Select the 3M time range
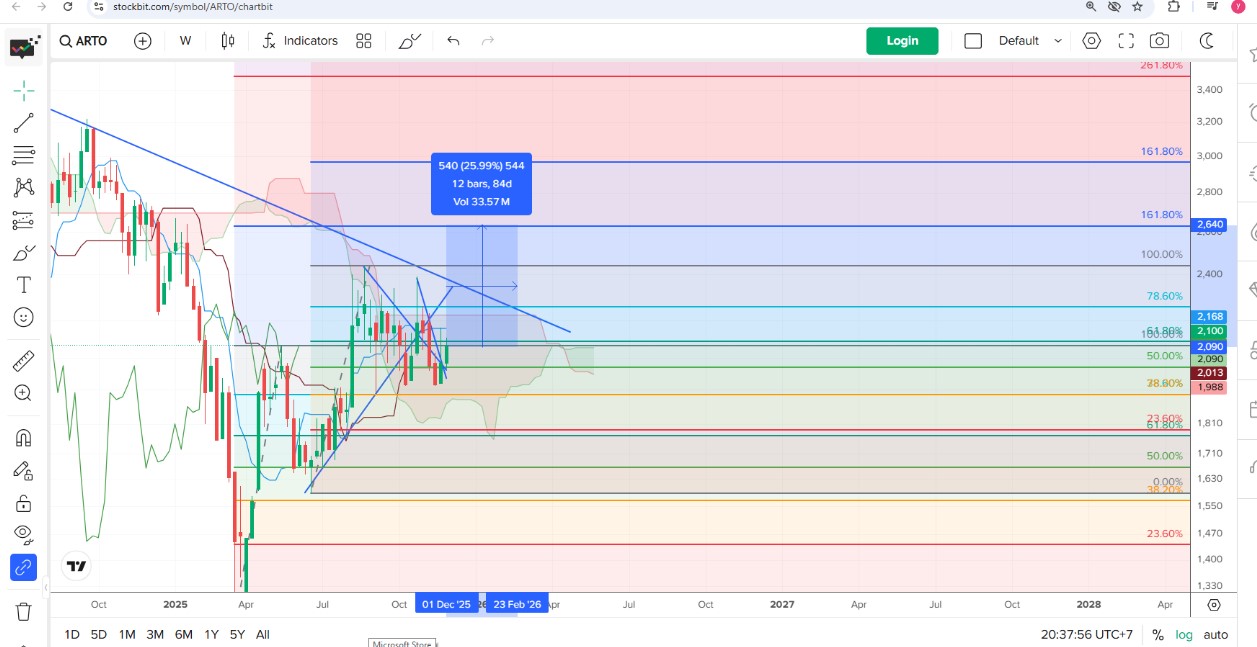The width and height of the screenshot is (1257, 647). [x=155, y=634]
